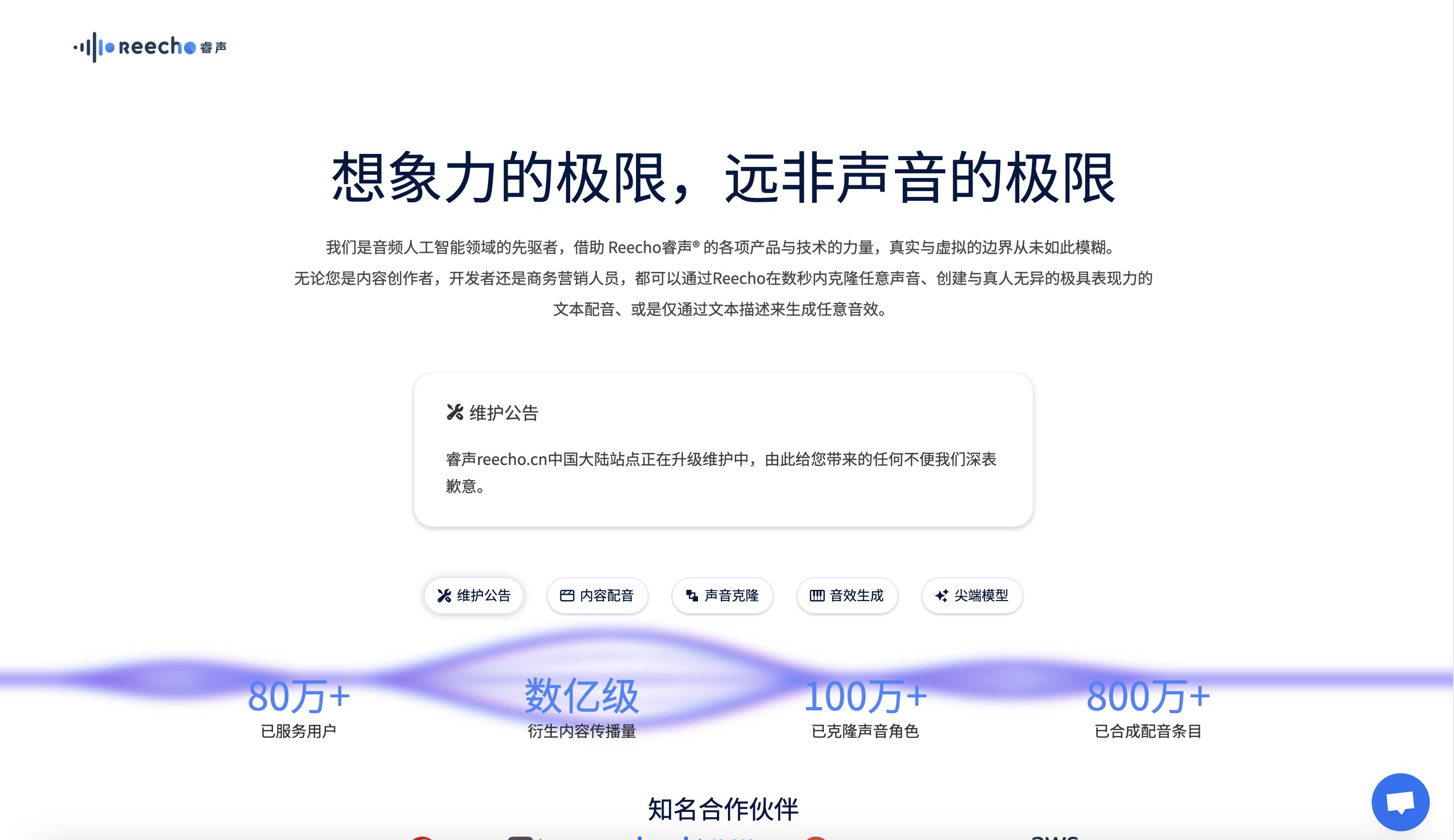Click wrench icon beside 维护公告 card title
The height and width of the screenshot is (840, 1454).
[454, 412]
